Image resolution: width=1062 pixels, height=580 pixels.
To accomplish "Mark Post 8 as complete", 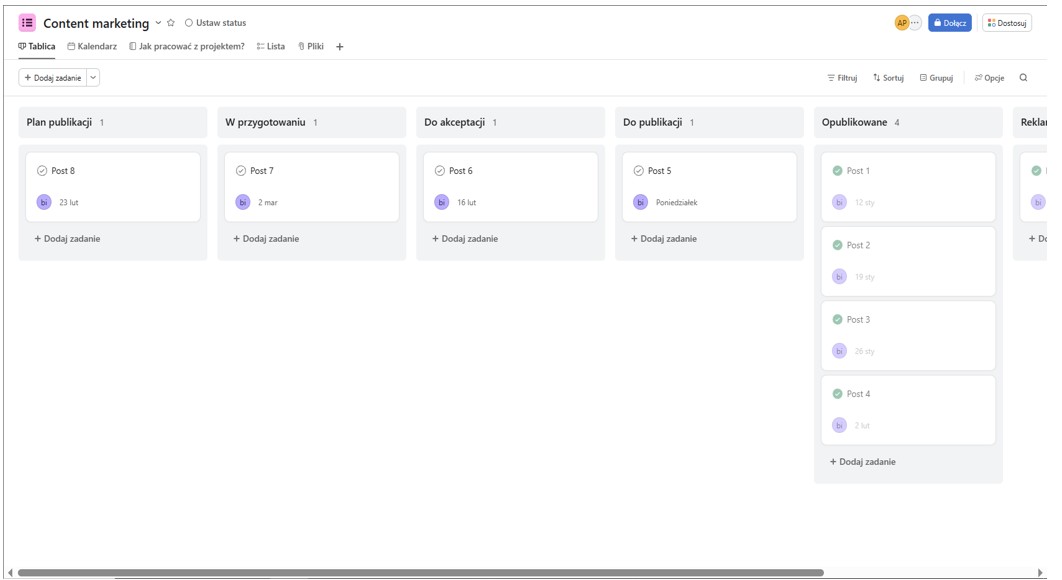I will 42,171.
